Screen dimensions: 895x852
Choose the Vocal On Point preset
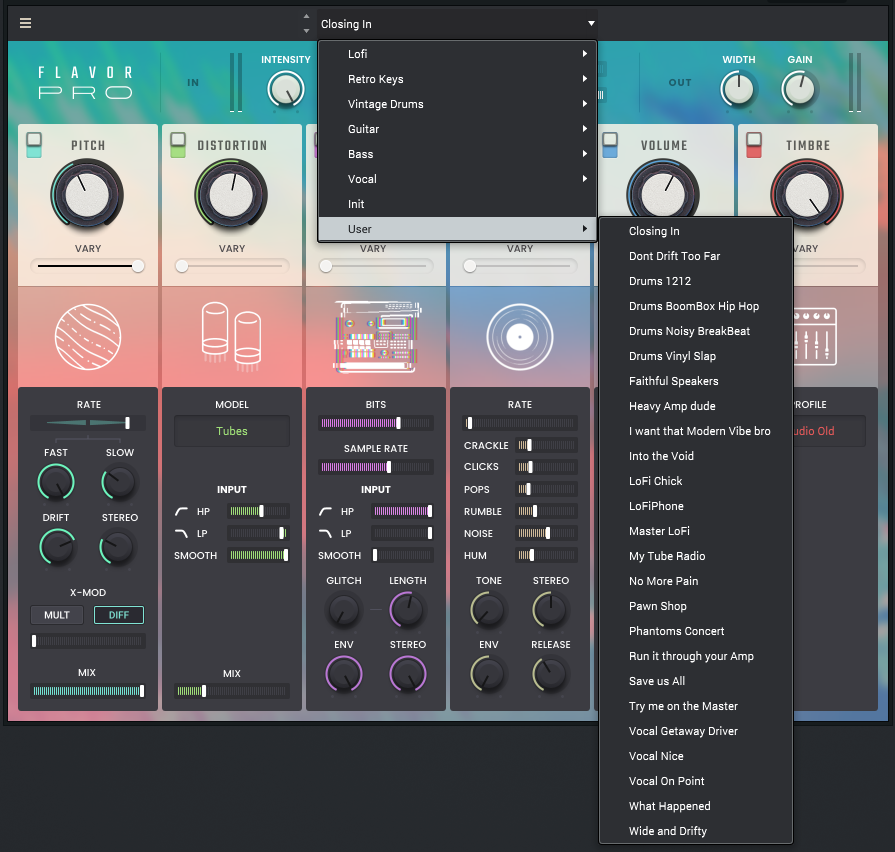coord(696,781)
